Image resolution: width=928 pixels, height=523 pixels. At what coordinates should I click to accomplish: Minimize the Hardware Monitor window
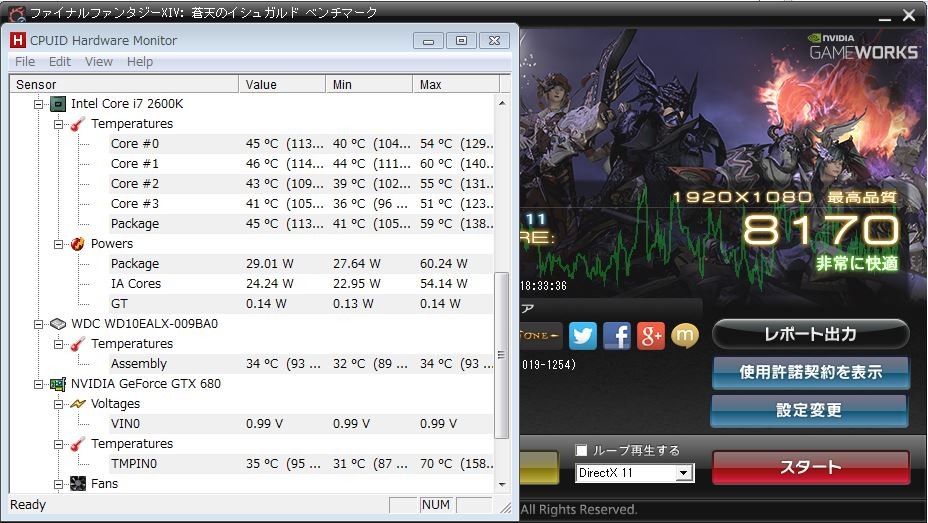pyautogui.click(x=428, y=41)
